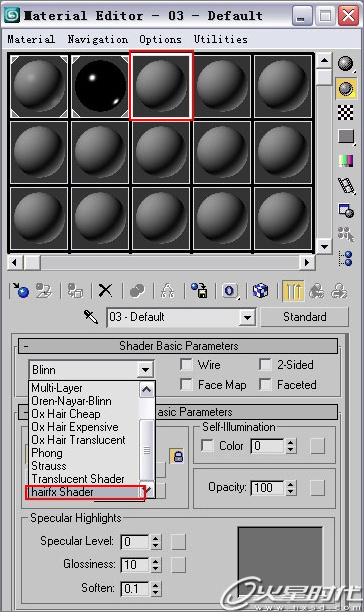Click Self-Illumination map button
The height and width of the screenshot is (612, 364).
click(317, 446)
